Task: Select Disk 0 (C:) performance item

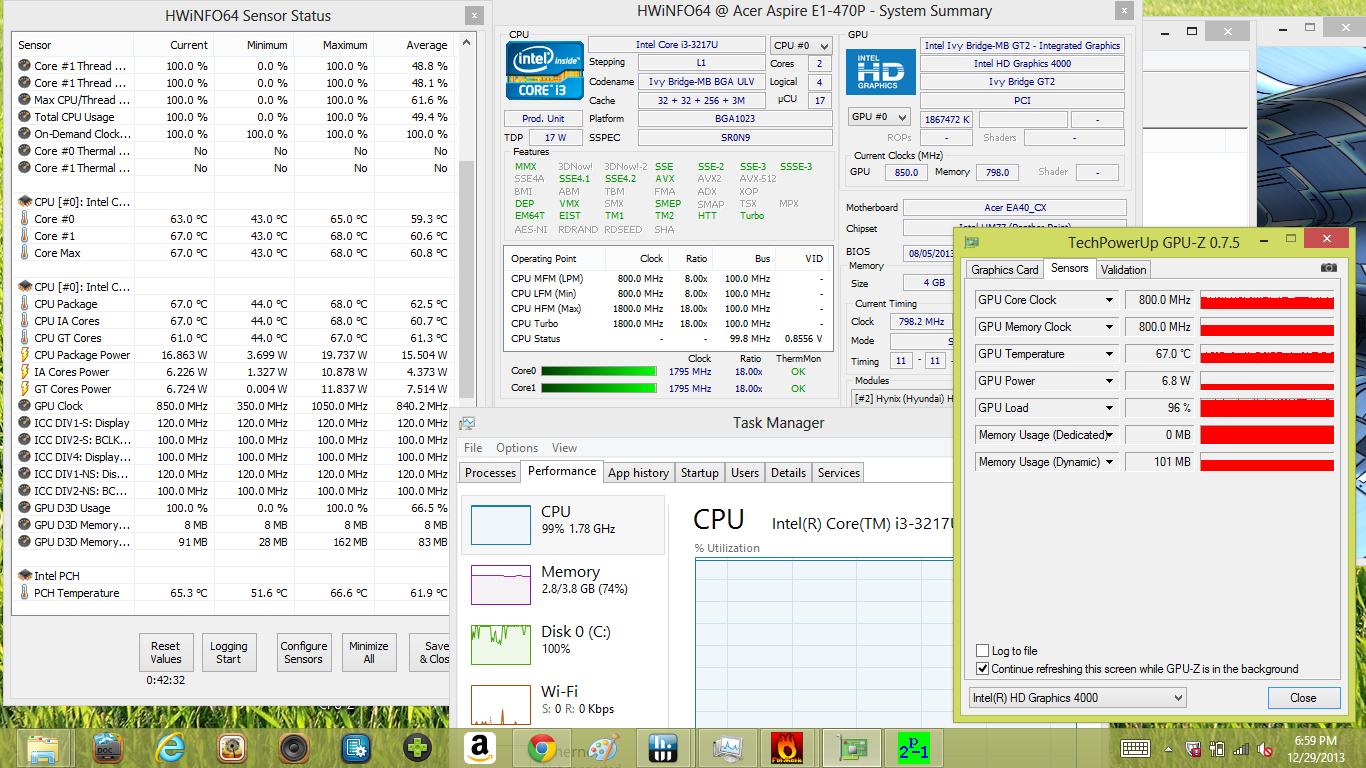Action: pos(562,640)
